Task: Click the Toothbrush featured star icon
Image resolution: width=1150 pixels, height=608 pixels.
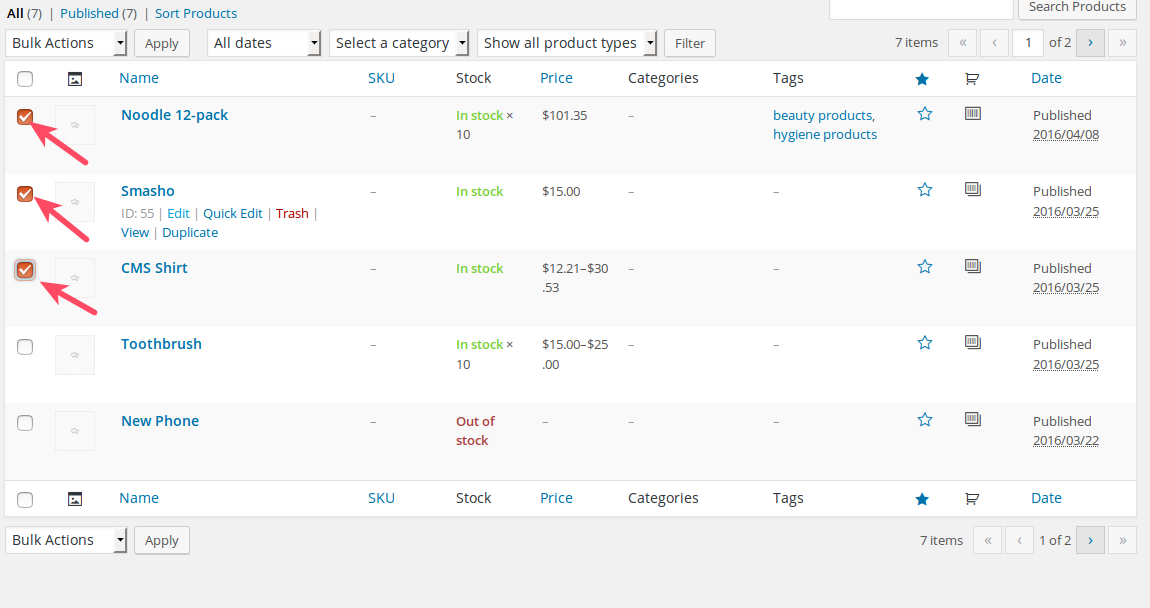Action: click(x=925, y=343)
